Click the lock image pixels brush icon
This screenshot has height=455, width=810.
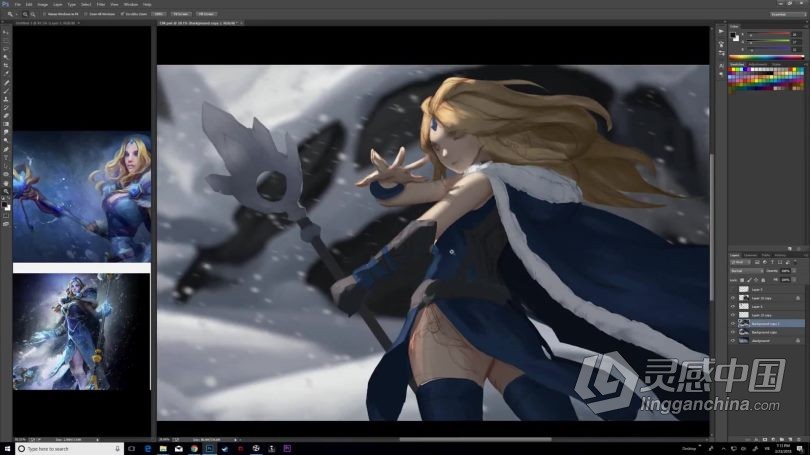[750, 280]
